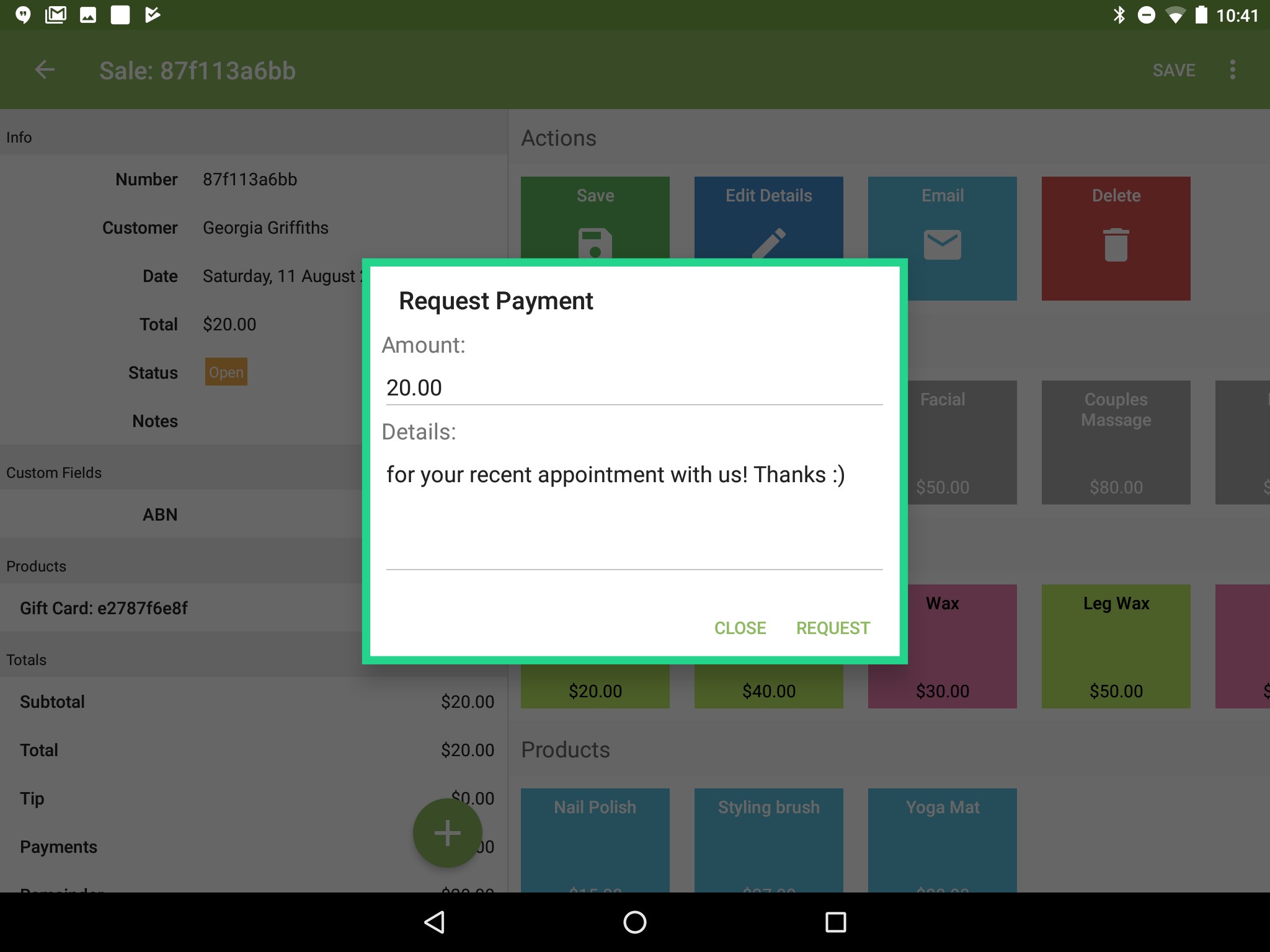Tap the battery status icon
Screen dimensions: 1270x952
(x=1201, y=15)
